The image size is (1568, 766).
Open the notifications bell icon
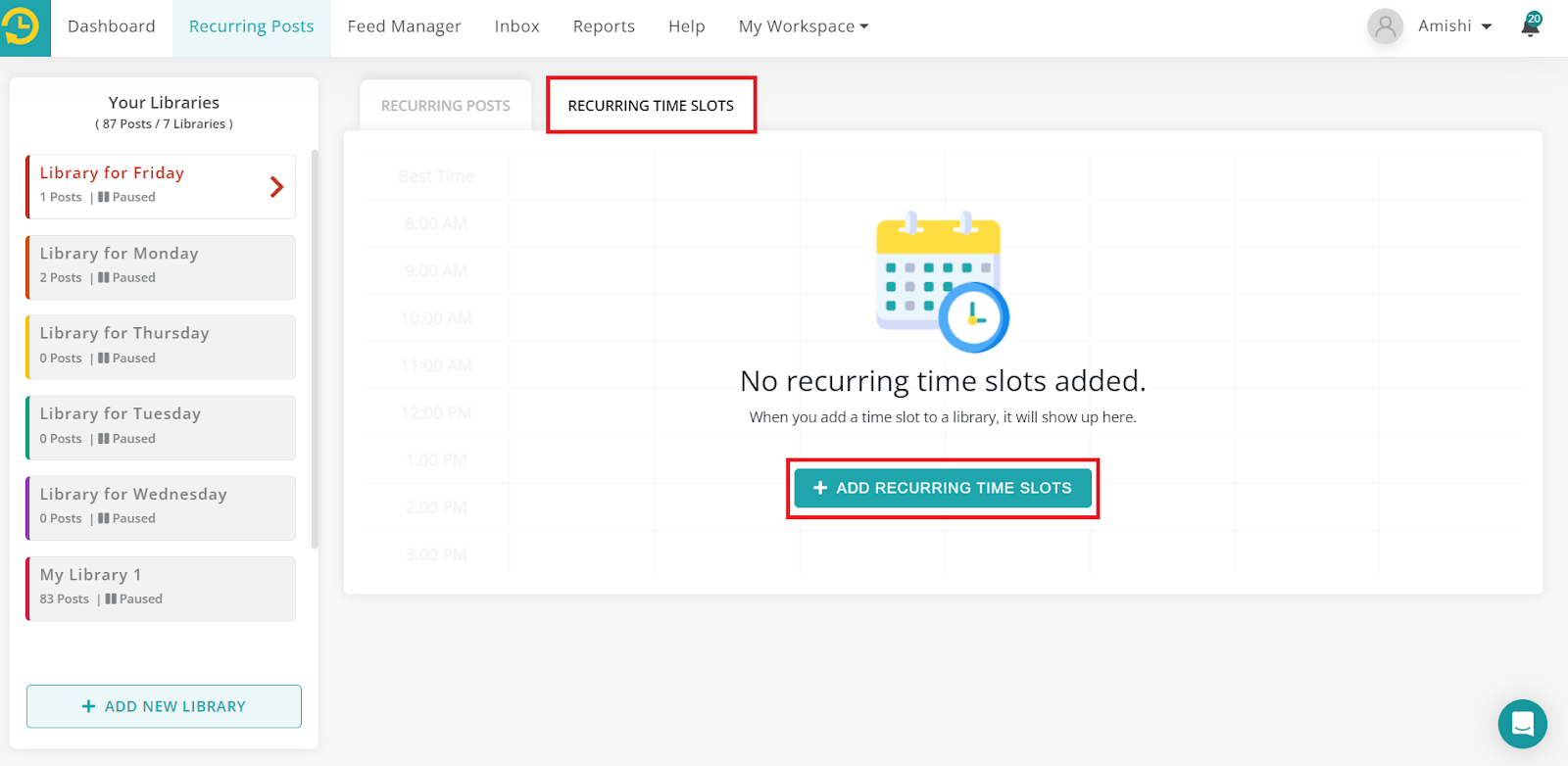[x=1531, y=25]
